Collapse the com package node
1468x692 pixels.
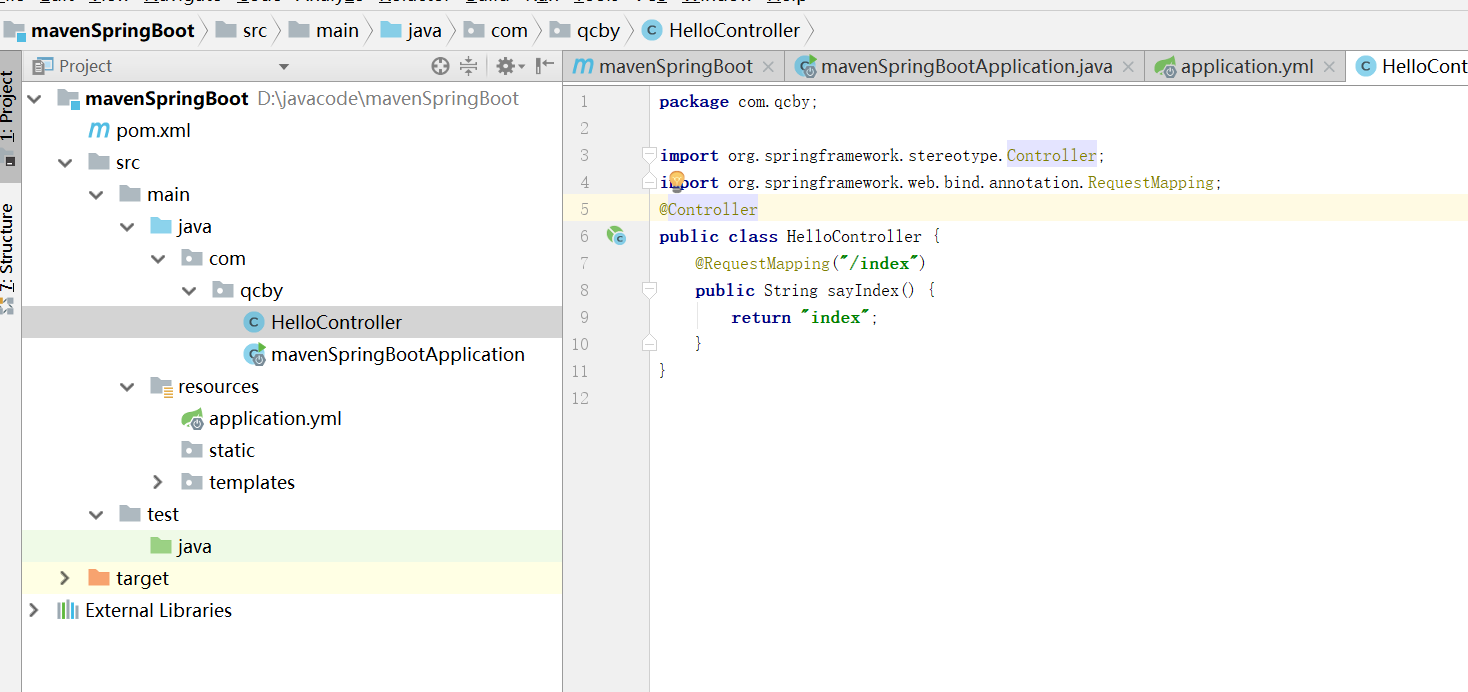click(158, 259)
